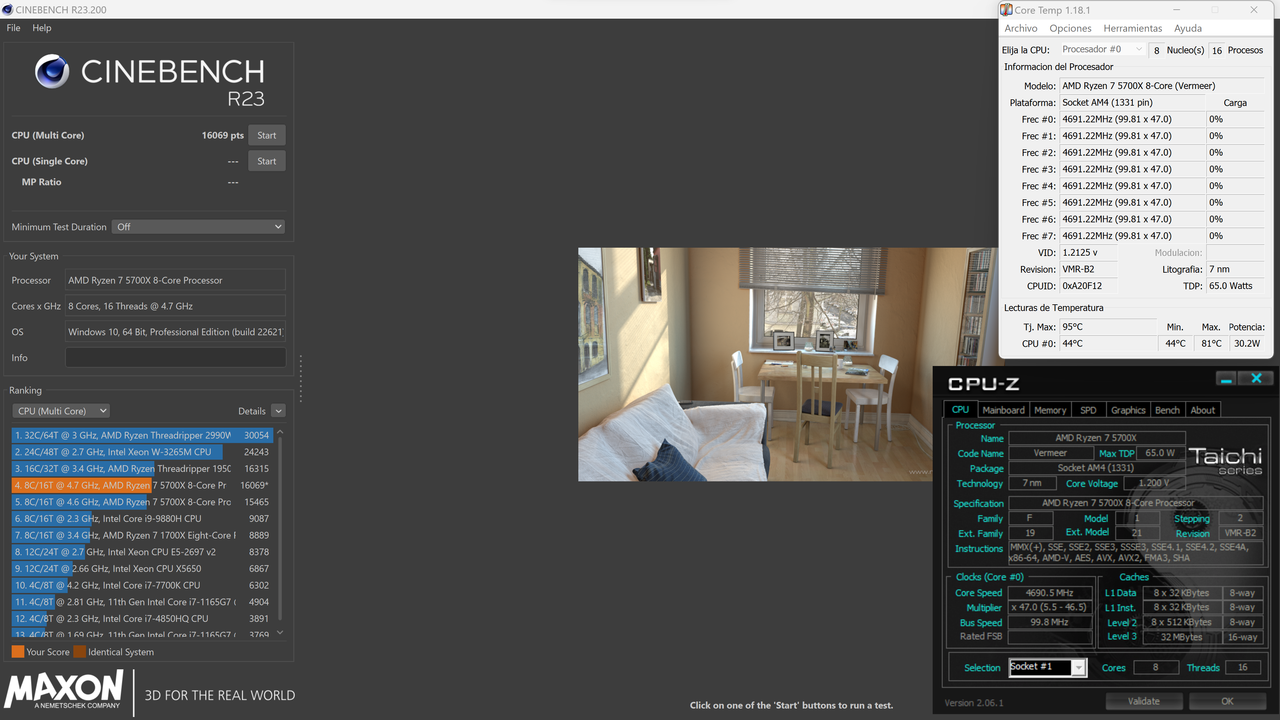Click the orange Your Score legend swatch

tap(18, 652)
